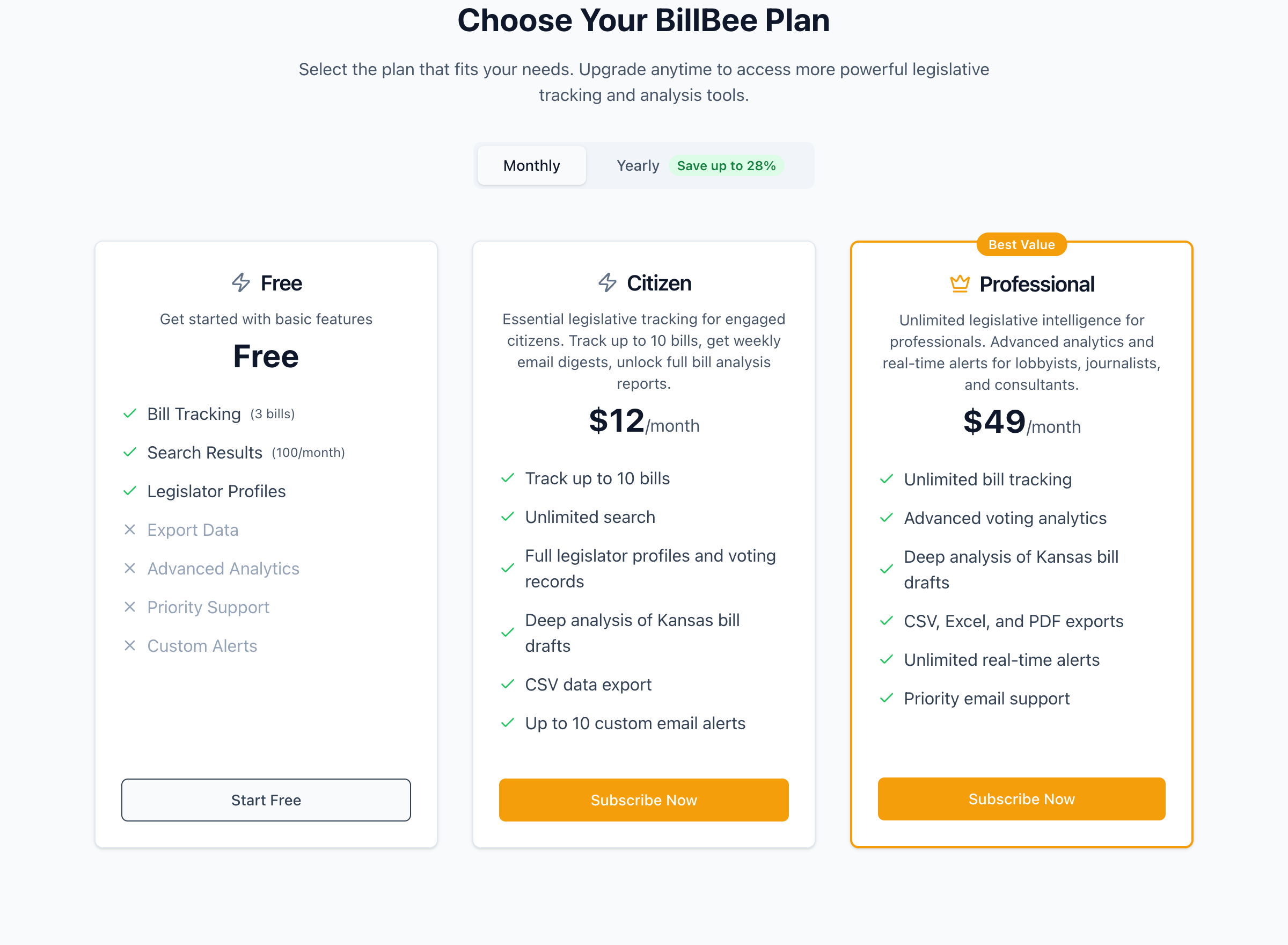Viewport: 1288px width, 945px height.
Task: Click the X icon beside Custom Alerts
Action: click(x=130, y=646)
